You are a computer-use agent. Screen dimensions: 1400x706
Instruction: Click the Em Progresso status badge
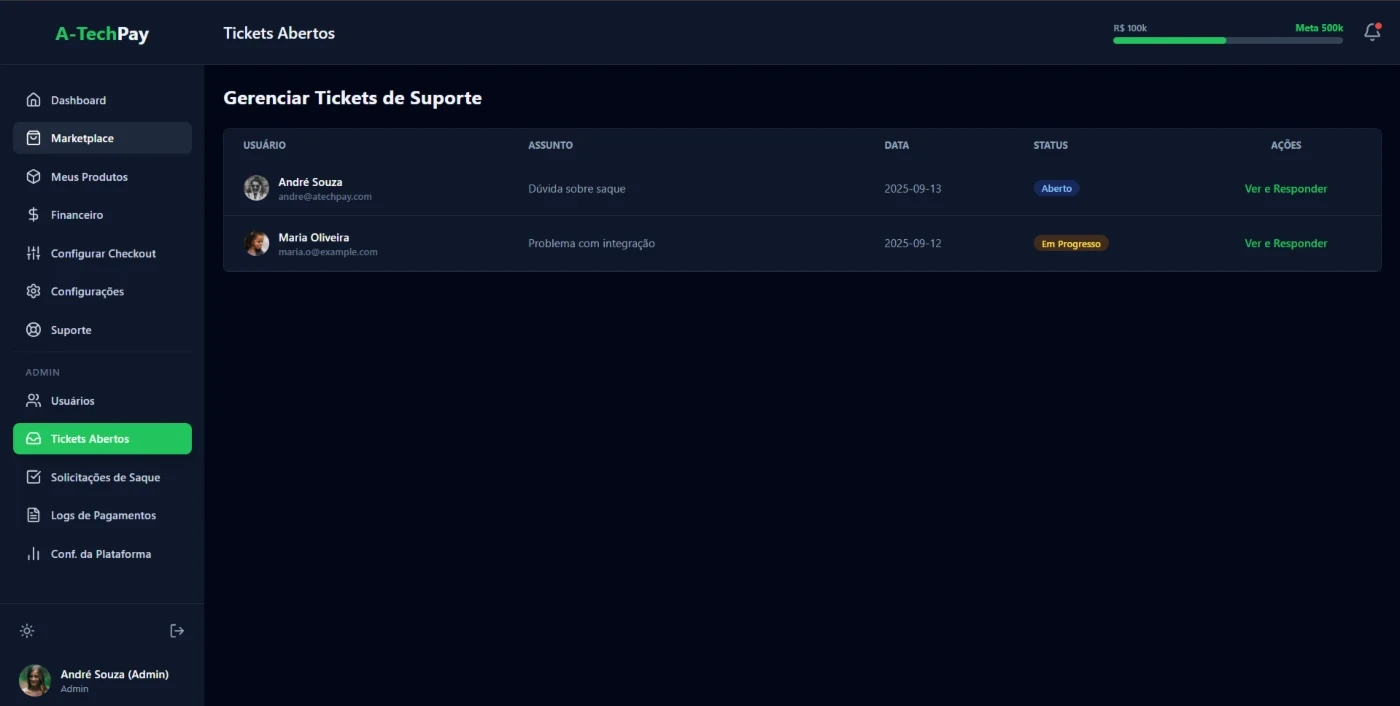[x=1070, y=243]
